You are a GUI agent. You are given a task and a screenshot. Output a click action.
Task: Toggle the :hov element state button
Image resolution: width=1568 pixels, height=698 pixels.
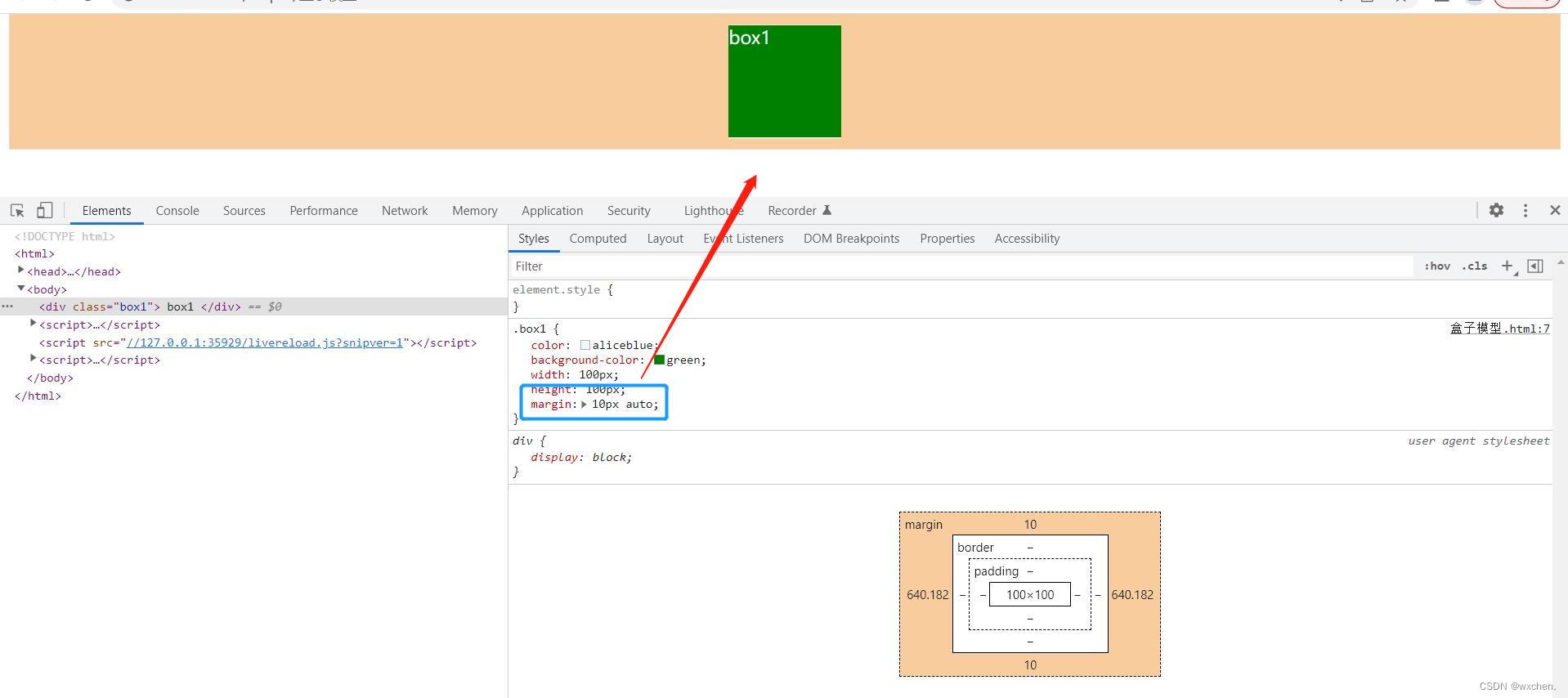pos(1436,266)
